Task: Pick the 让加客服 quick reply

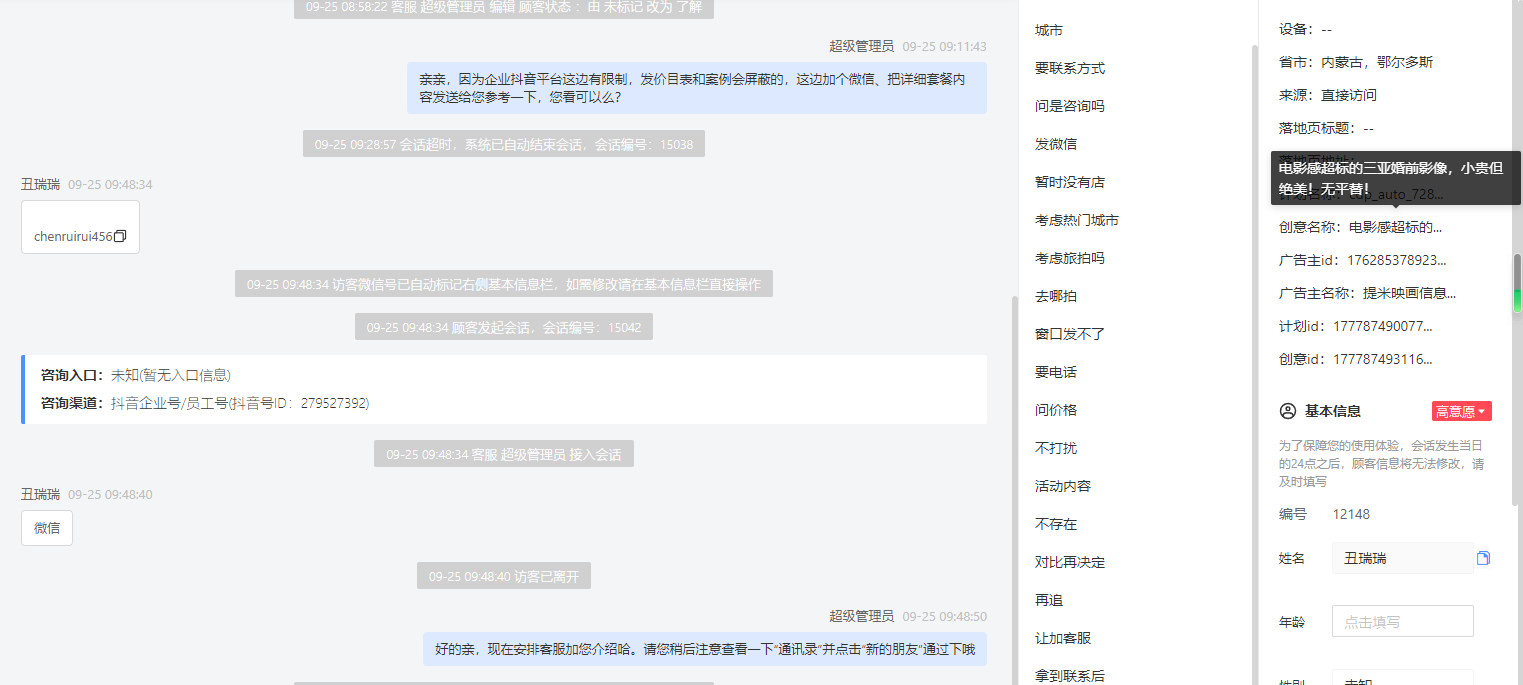Action: (x=1063, y=638)
